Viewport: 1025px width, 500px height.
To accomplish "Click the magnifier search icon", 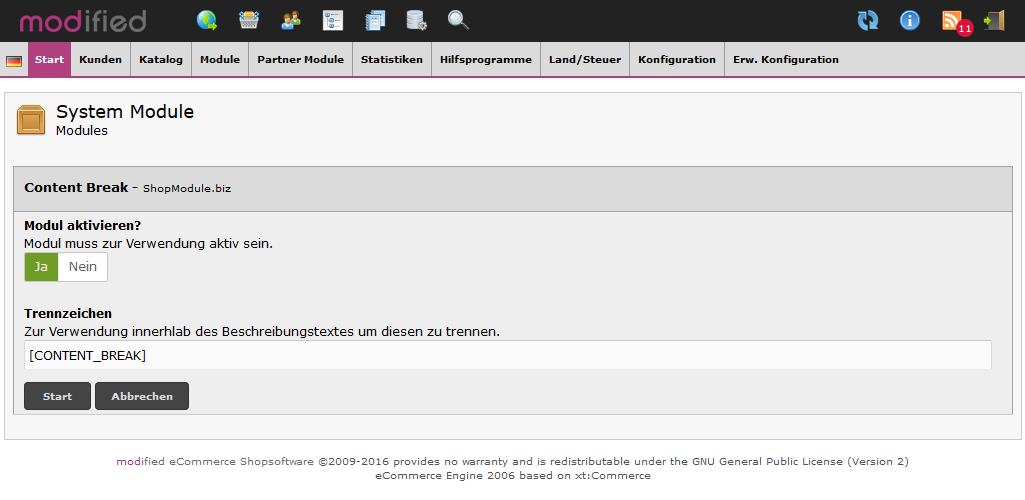I will (458, 20).
